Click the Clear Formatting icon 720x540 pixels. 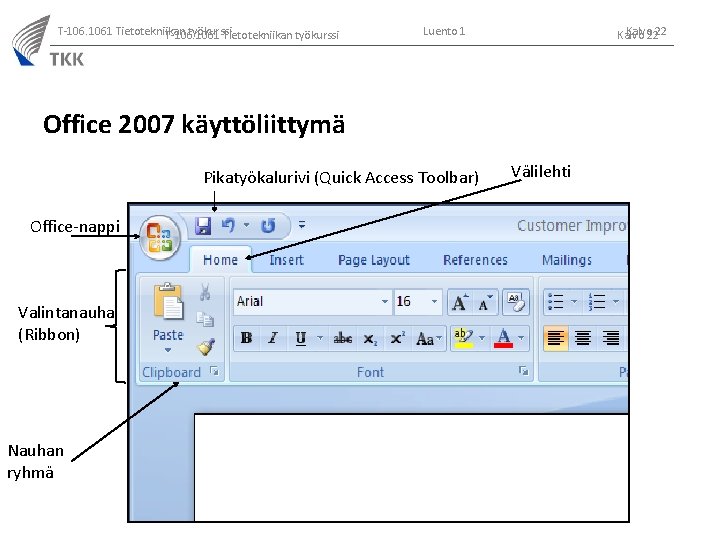516,302
